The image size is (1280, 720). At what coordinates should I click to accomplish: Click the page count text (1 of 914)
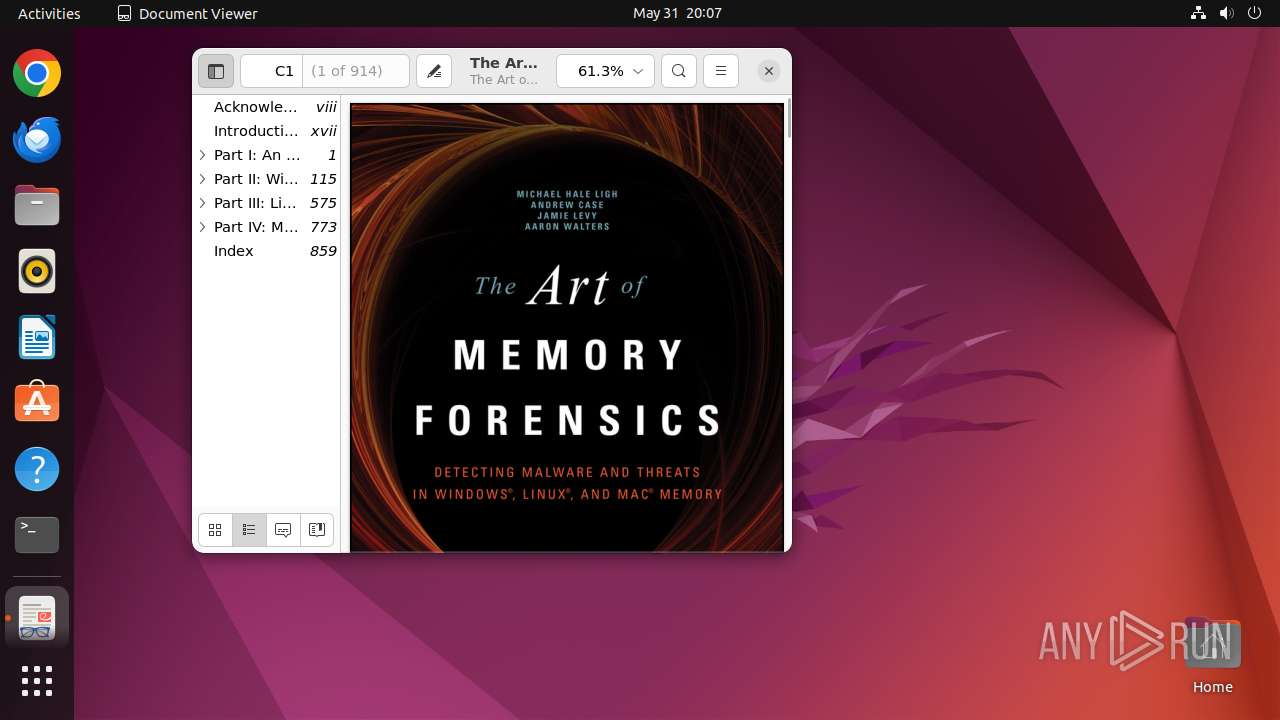(346, 71)
